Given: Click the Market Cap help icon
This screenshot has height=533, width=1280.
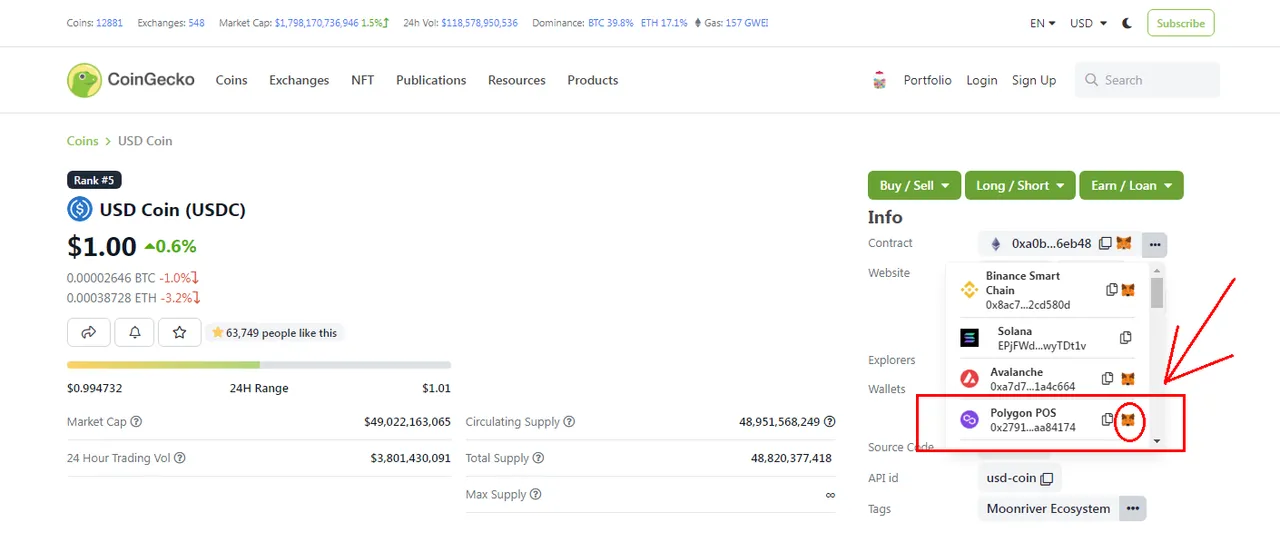Looking at the screenshot, I should click(x=136, y=422).
